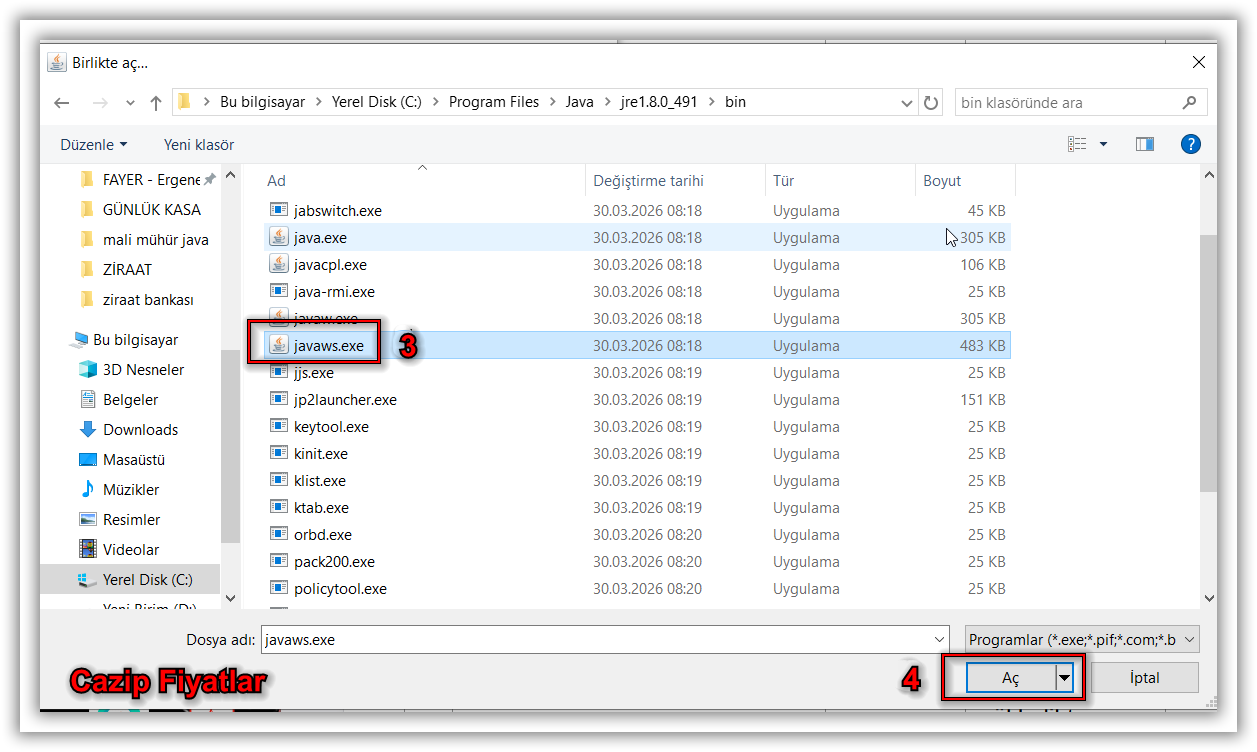Confirm with the Aç button
The width and height of the screenshot is (1257, 752).
(1010, 678)
